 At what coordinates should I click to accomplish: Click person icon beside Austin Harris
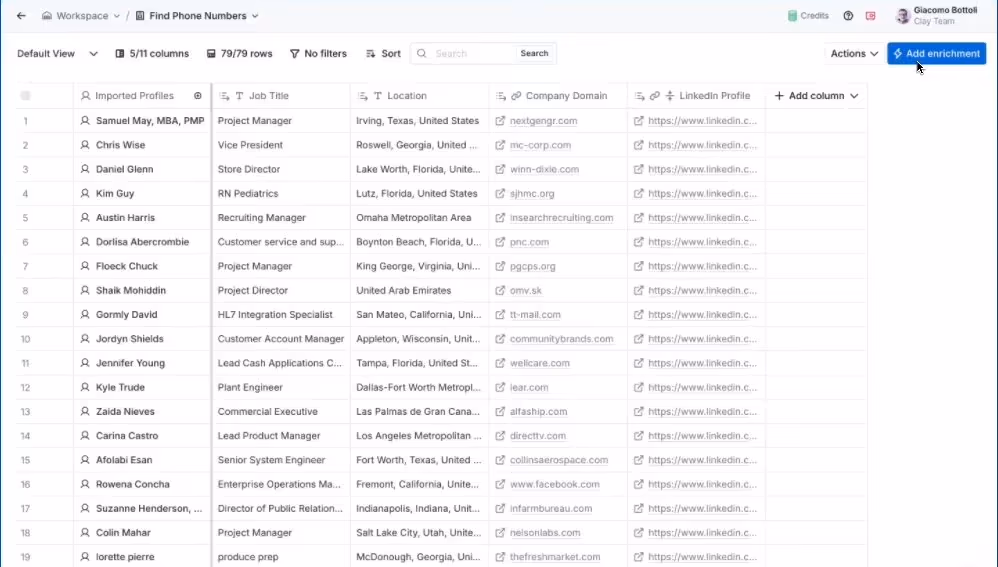(85, 218)
